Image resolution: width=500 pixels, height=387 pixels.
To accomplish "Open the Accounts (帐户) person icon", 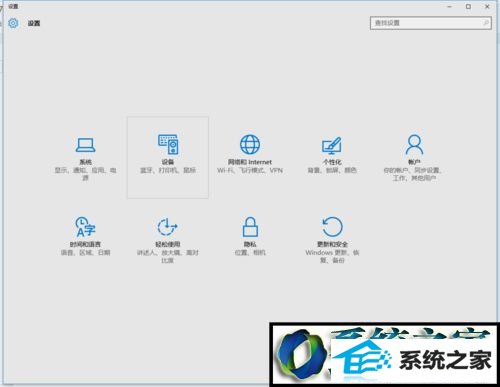I will tap(414, 144).
